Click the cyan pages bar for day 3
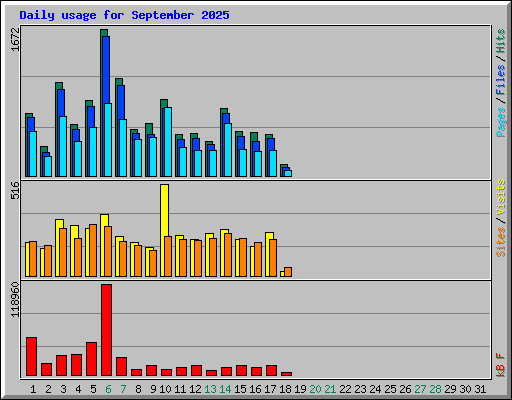 63,146
